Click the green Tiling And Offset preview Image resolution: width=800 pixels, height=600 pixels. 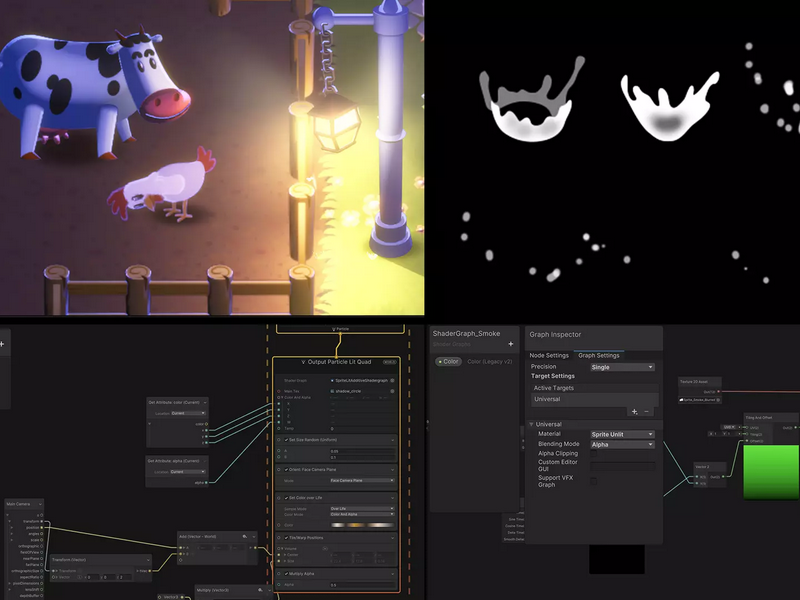coord(771,472)
